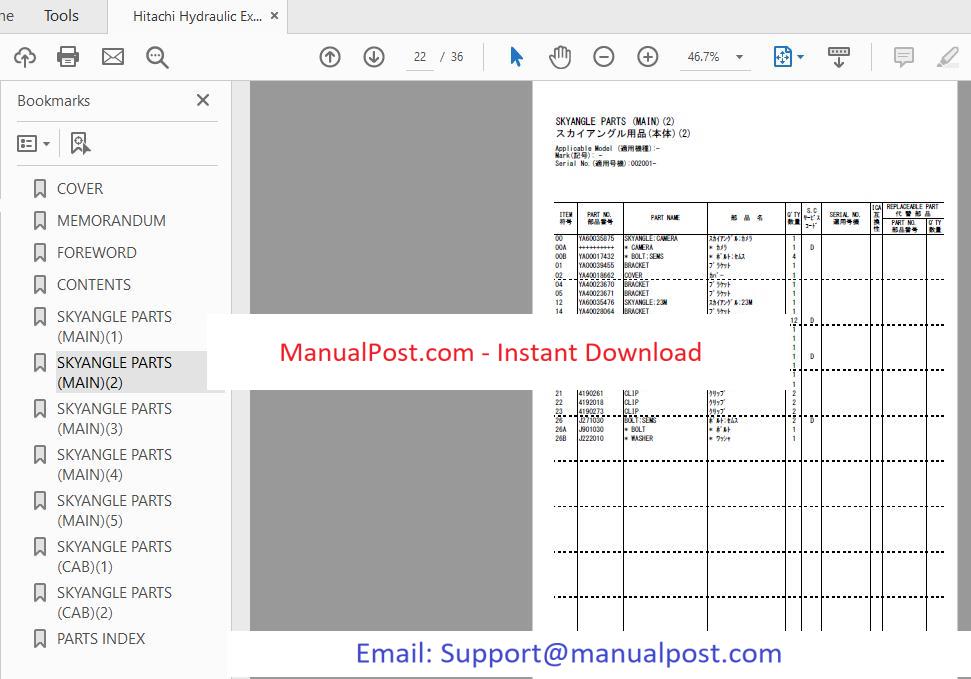This screenshot has width=971, height=679.
Task: Zoom in with the plus icon
Action: pos(648,57)
